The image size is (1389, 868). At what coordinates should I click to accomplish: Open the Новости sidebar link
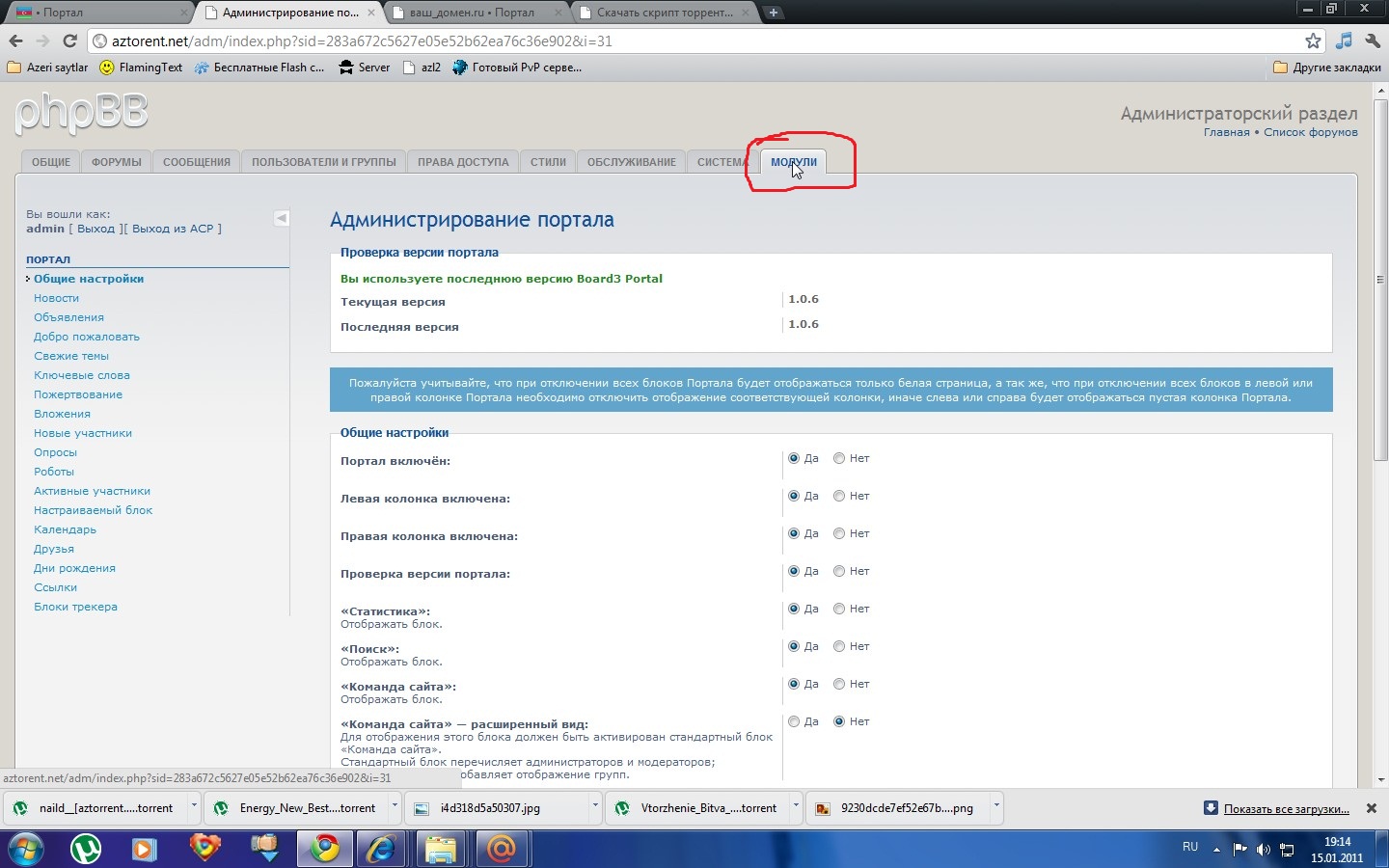tap(56, 298)
